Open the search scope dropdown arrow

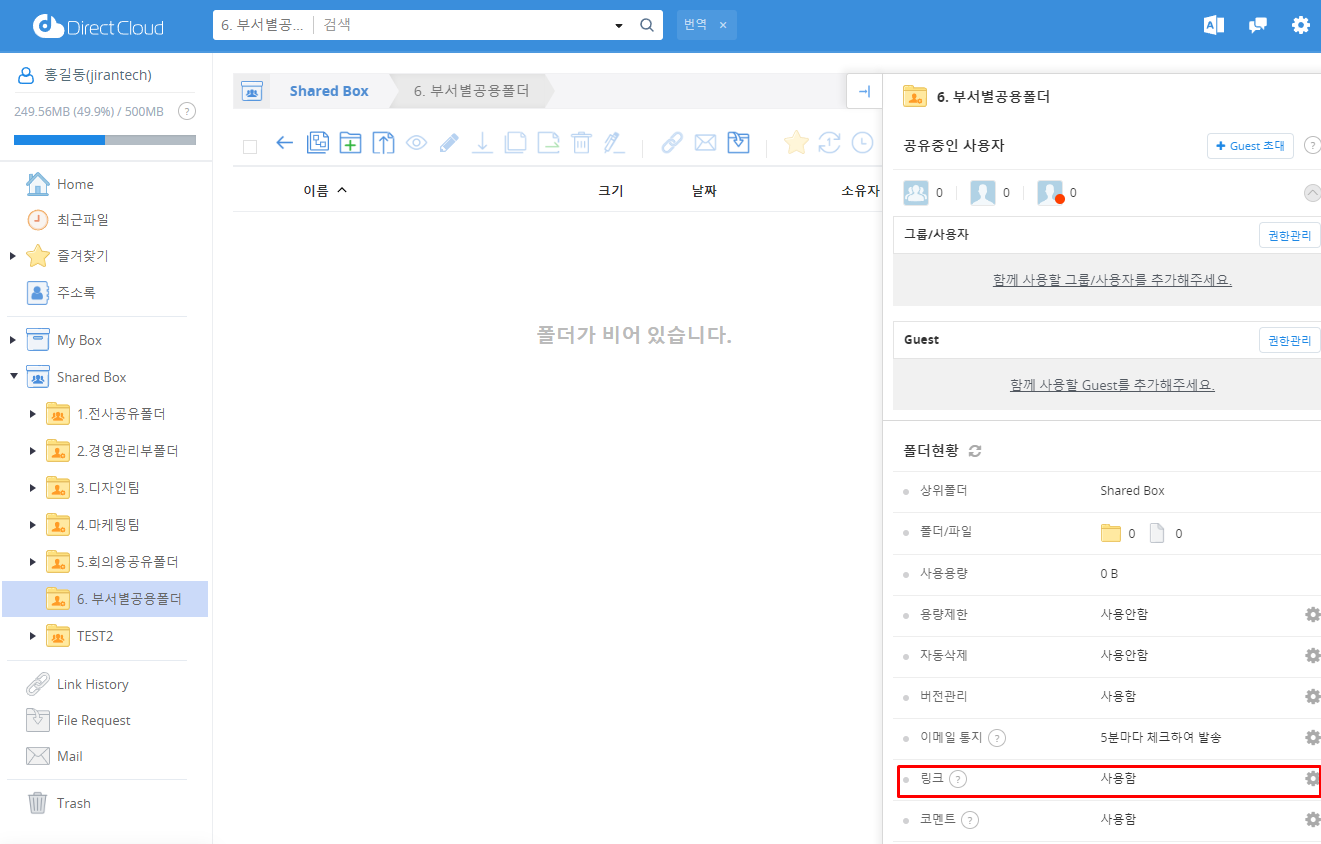pos(618,25)
